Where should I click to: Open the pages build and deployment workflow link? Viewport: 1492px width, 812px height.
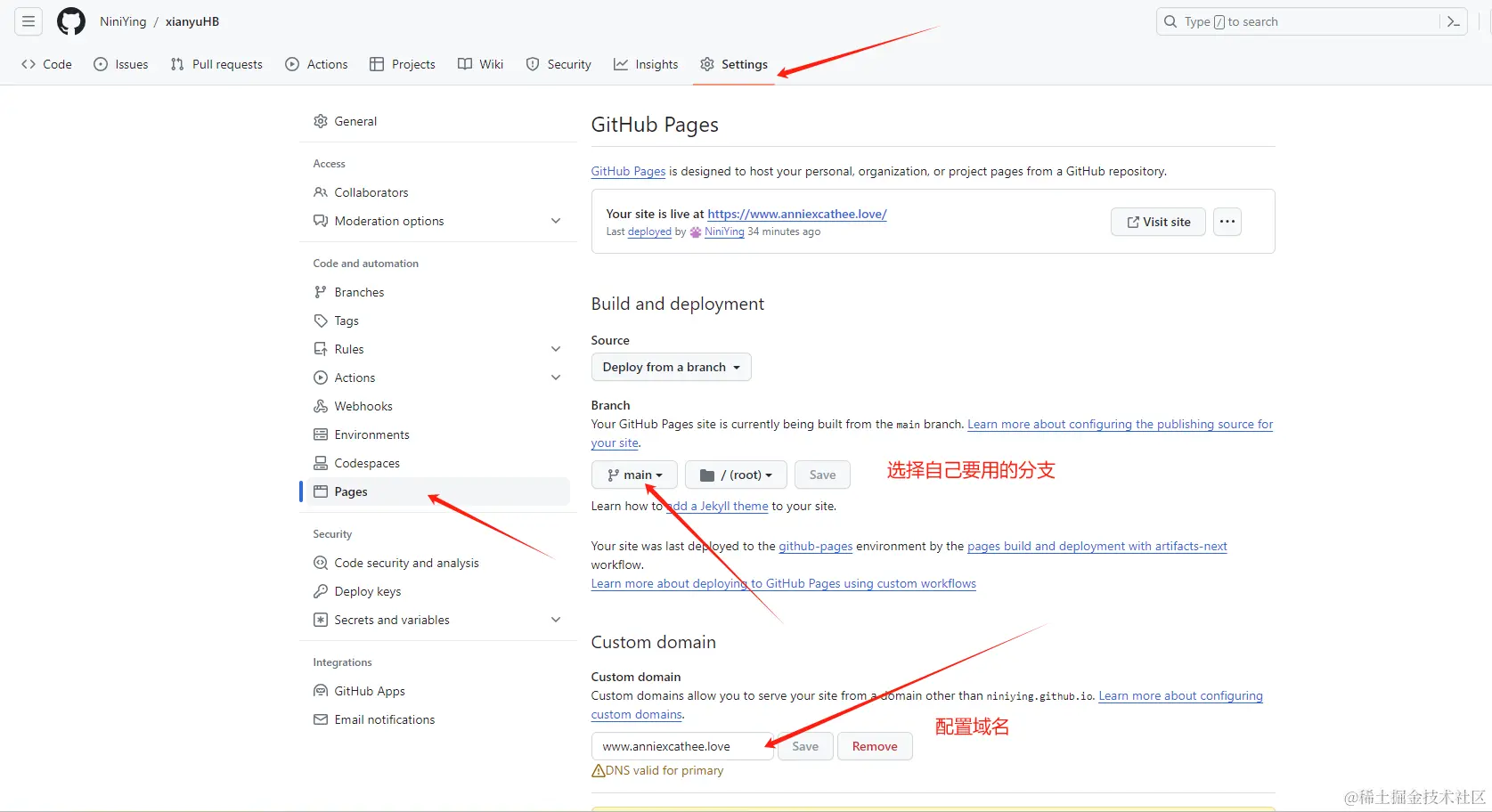(1097, 546)
